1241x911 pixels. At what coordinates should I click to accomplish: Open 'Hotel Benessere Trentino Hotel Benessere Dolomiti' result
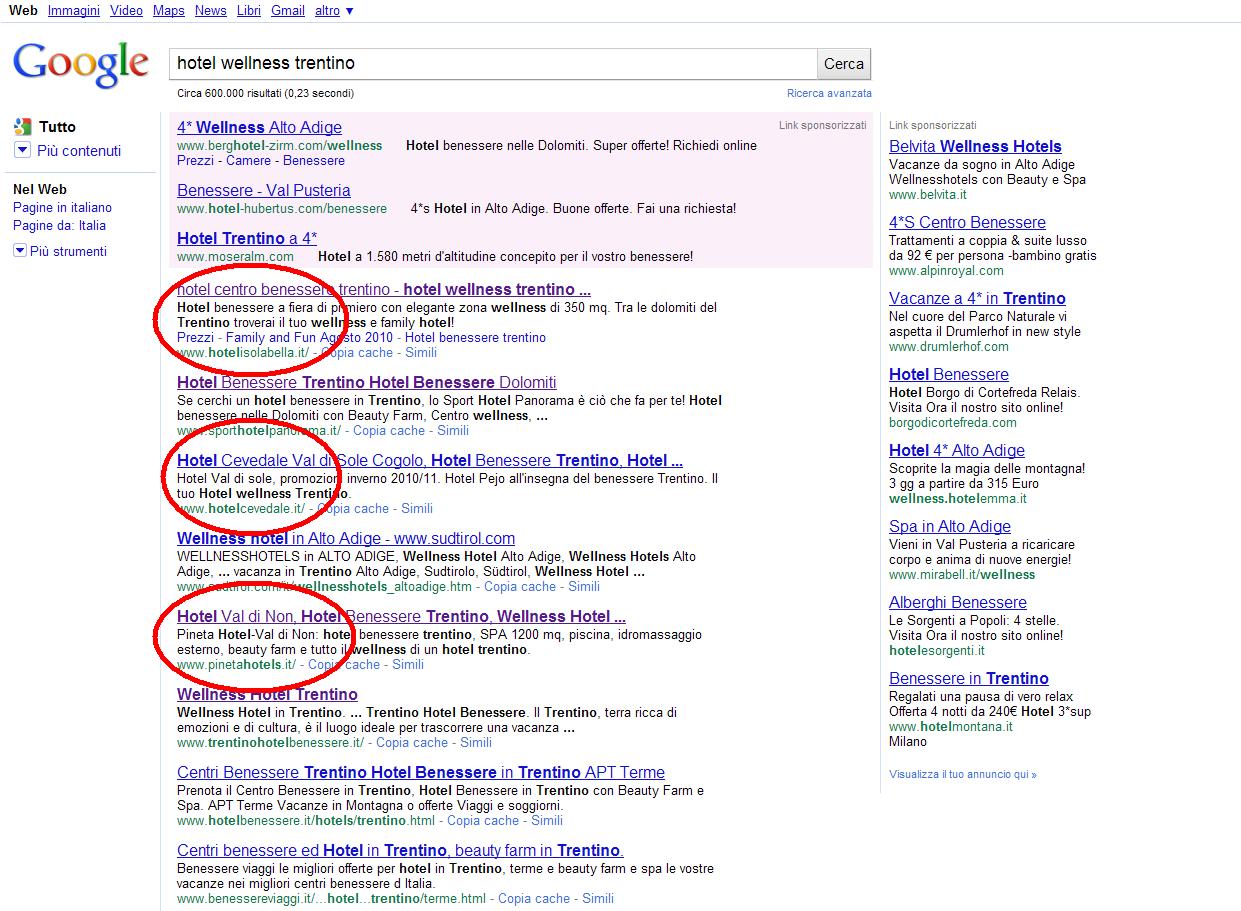(367, 382)
